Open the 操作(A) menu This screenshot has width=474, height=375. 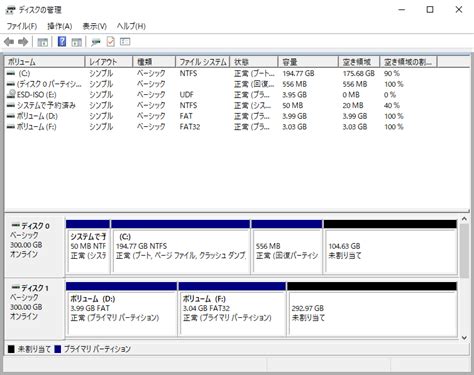(60, 26)
